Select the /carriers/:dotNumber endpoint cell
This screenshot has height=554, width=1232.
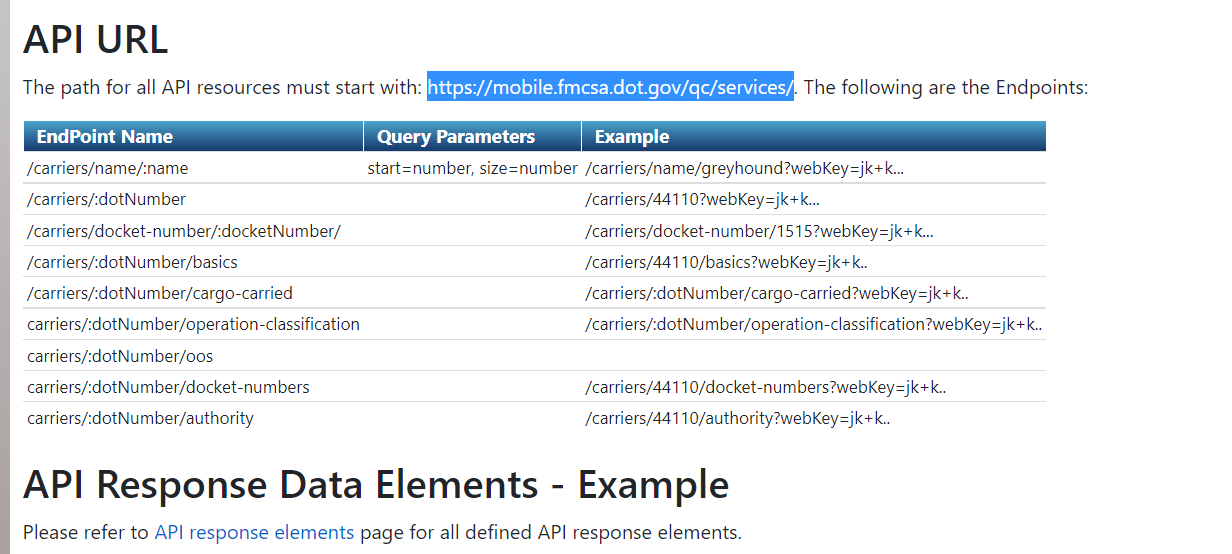point(107,199)
